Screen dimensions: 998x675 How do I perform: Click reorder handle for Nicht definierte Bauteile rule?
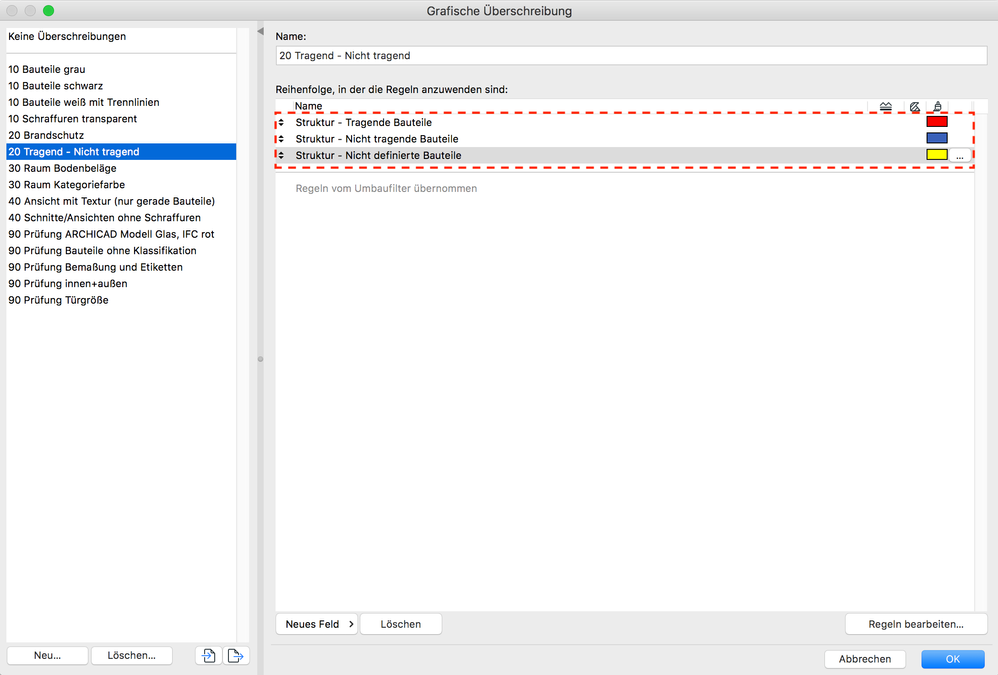(x=281, y=155)
